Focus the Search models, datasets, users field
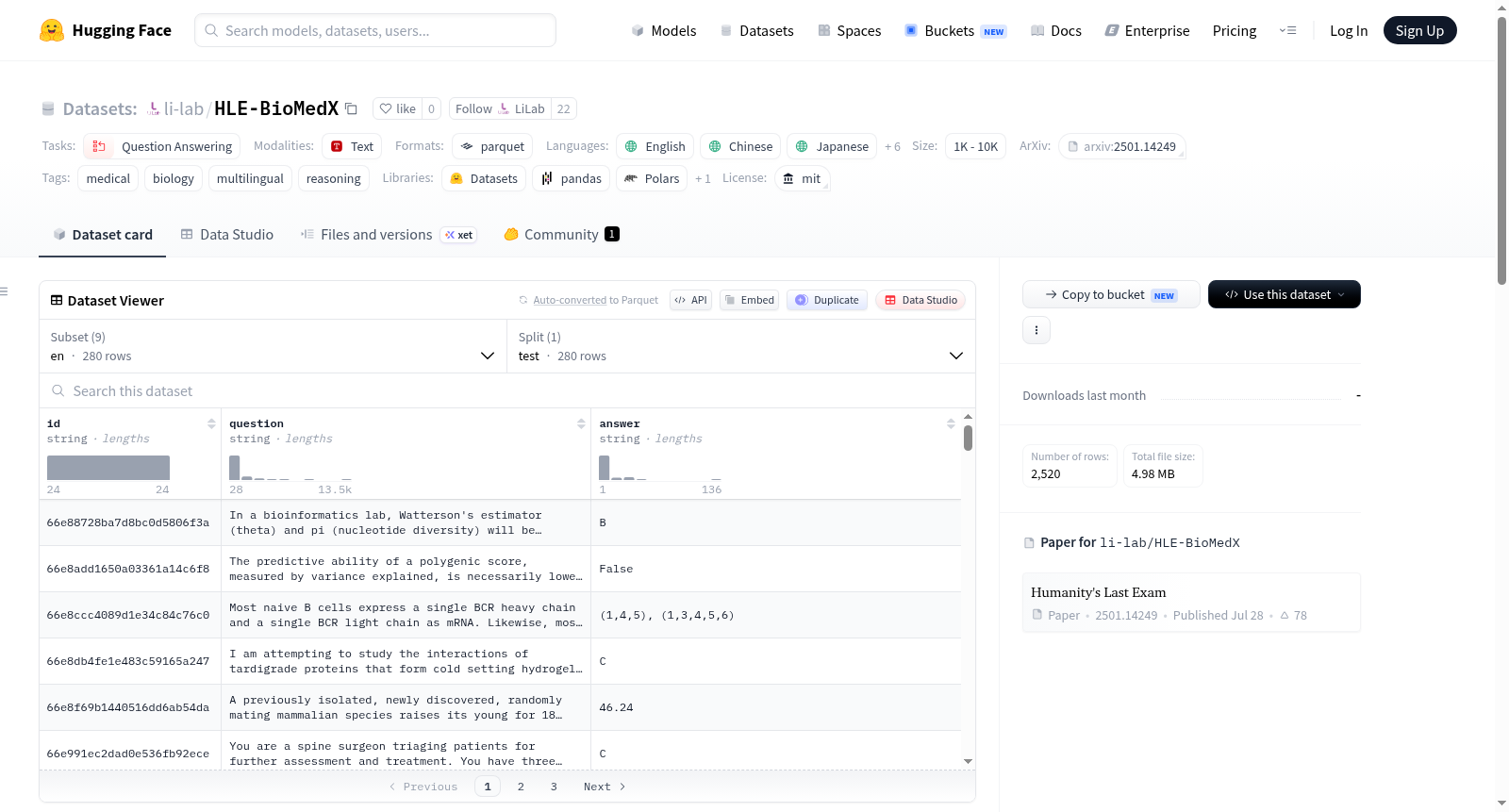Viewport: 1509px width, 812px height. coord(375,30)
